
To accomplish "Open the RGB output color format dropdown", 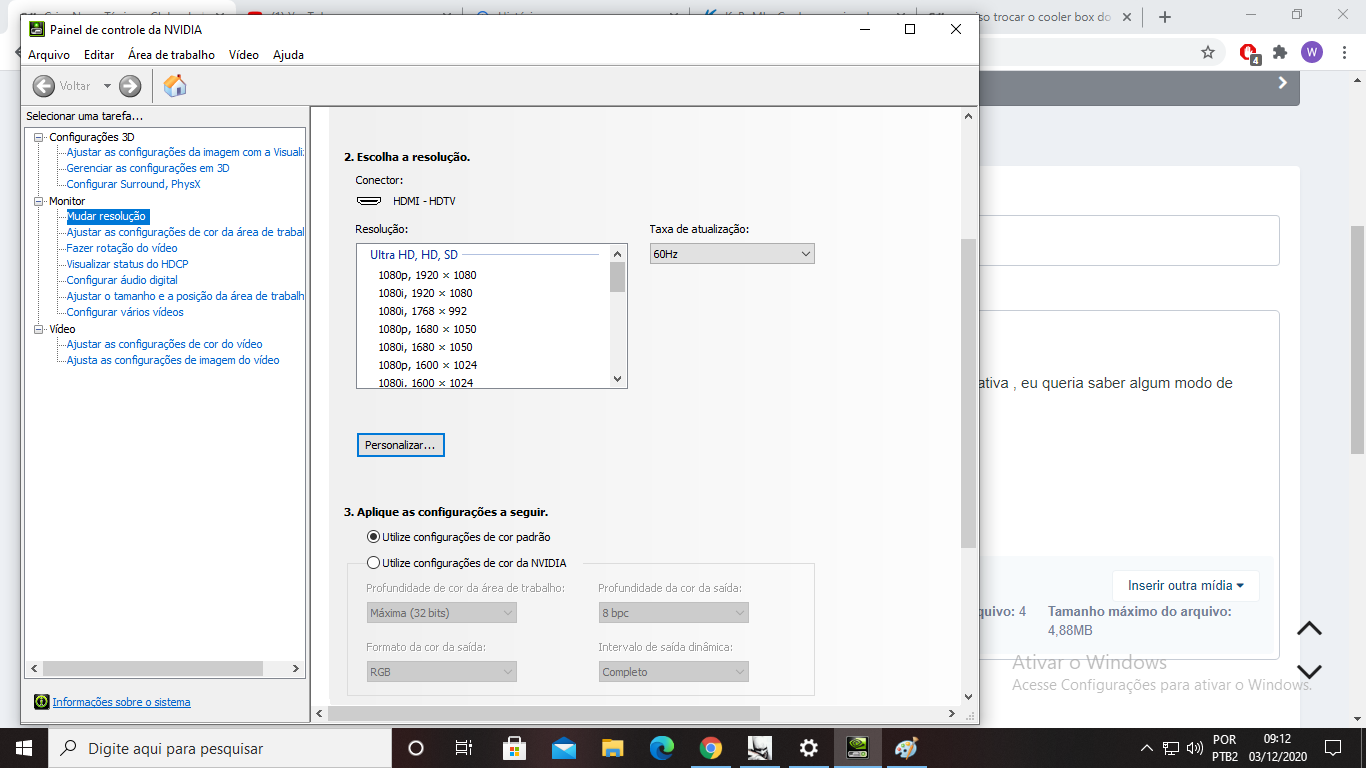I will tap(441, 672).
